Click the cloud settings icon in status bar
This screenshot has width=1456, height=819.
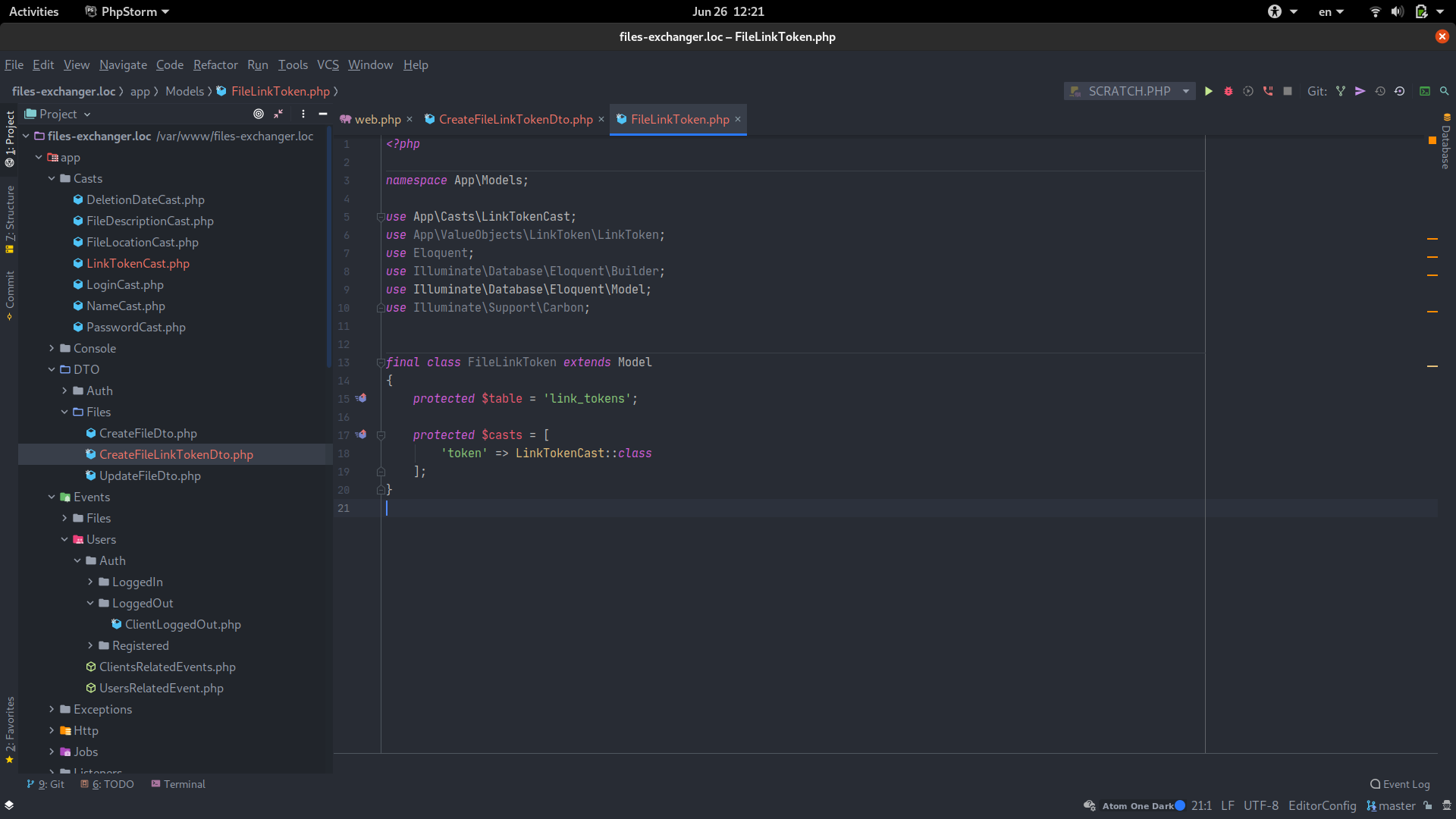pos(1090,805)
